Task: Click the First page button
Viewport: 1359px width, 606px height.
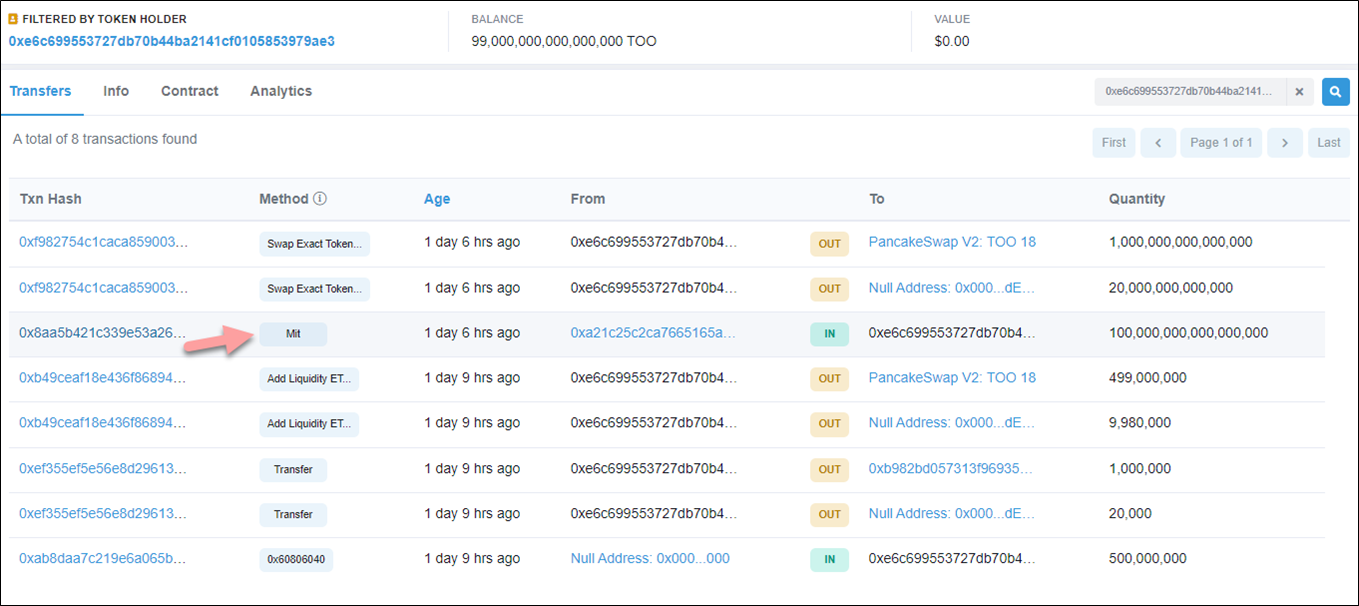Action: coord(1114,143)
